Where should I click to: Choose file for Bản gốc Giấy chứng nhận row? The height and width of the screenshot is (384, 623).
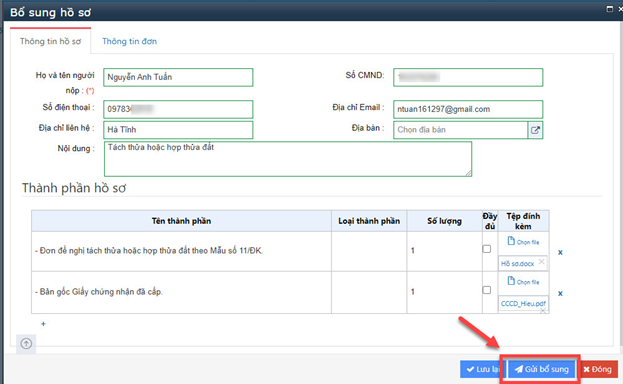tap(523, 281)
